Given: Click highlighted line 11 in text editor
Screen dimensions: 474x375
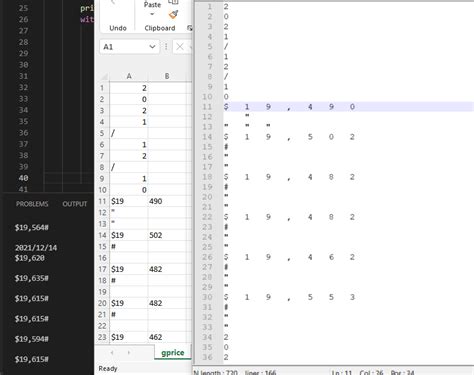Looking at the screenshot, I should pos(348,107).
